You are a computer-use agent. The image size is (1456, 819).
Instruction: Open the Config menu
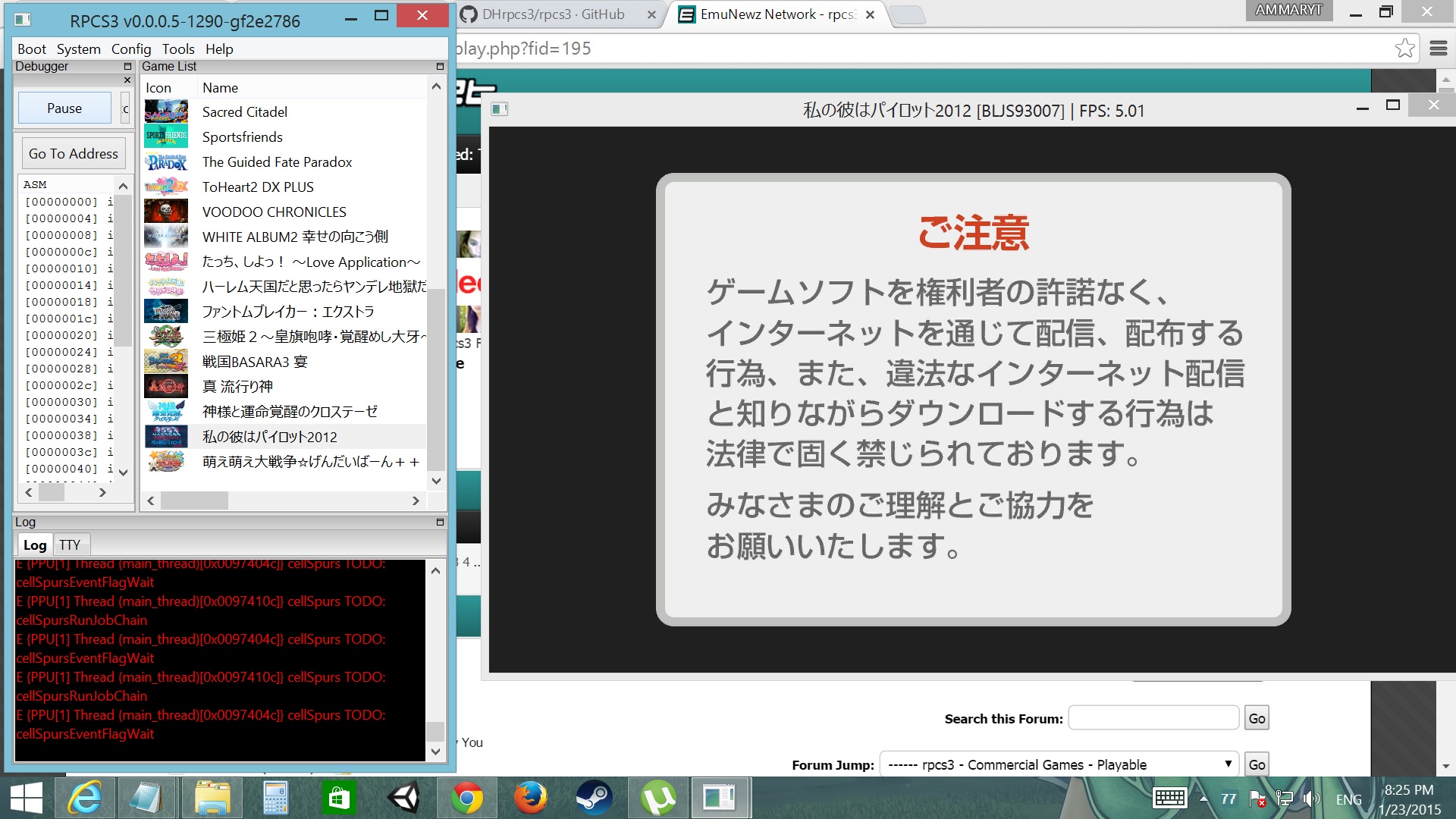tap(131, 49)
